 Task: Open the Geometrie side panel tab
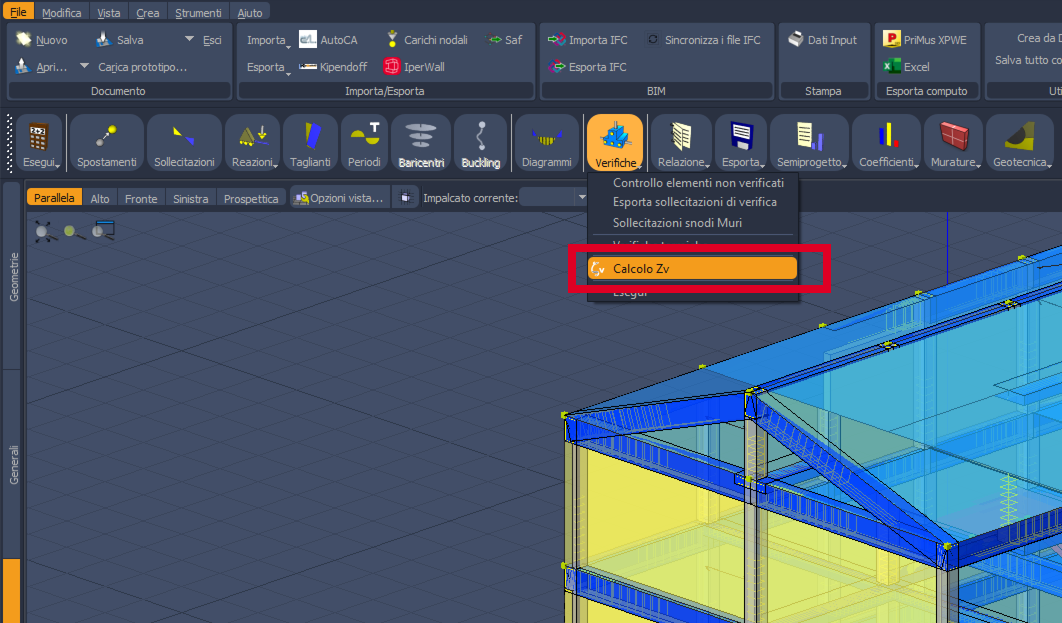coord(13,277)
